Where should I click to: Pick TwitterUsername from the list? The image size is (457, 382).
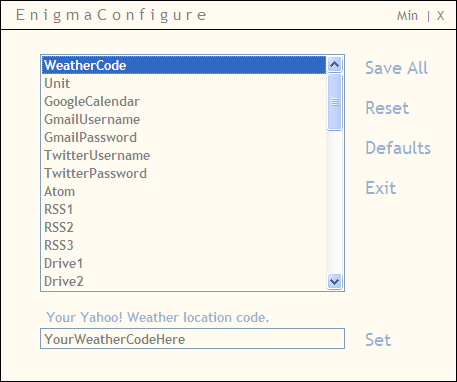point(184,155)
